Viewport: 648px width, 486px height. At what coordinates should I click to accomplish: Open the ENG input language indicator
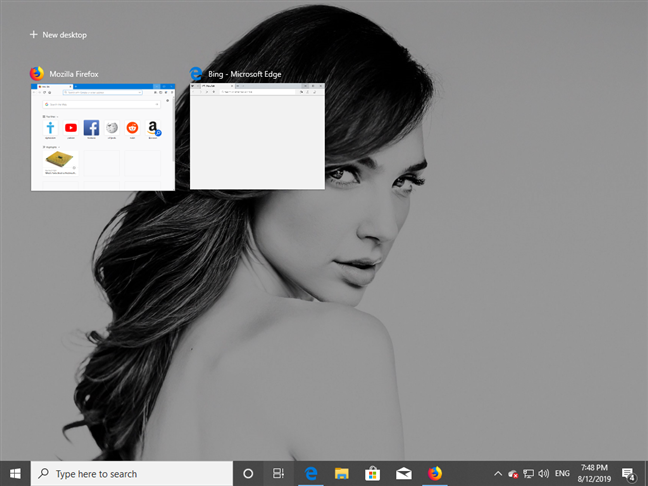click(562, 474)
